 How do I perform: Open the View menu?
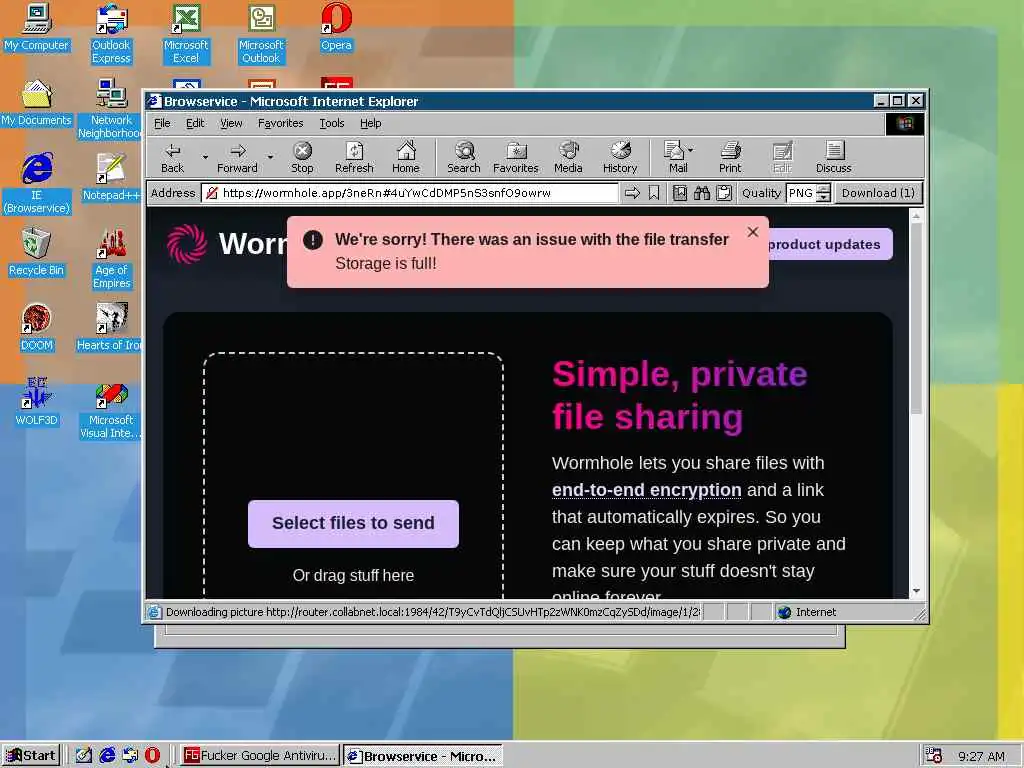231,123
